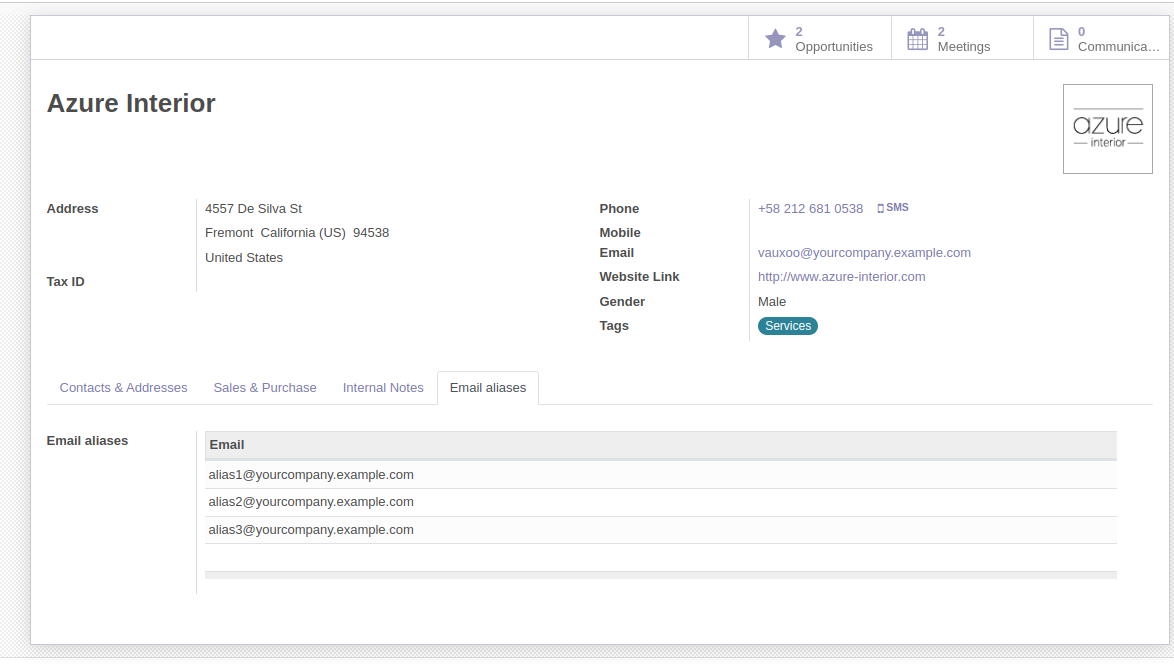Screen dimensions: 1174x664
Task: Open the Internal Notes tab
Action: 383,388
